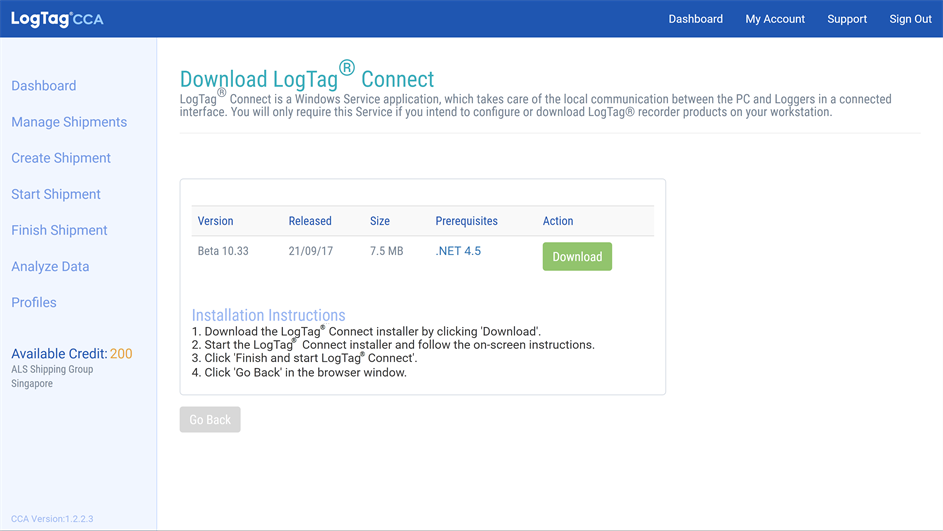Click the Available Credit: 200 text
The height and width of the screenshot is (531, 943).
(x=72, y=354)
